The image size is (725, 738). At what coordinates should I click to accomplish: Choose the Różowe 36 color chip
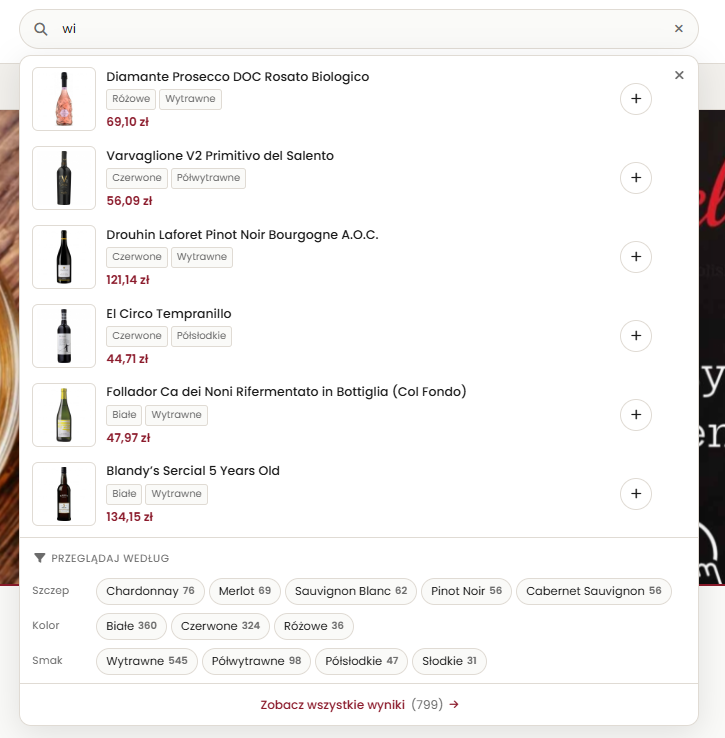point(314,626)
